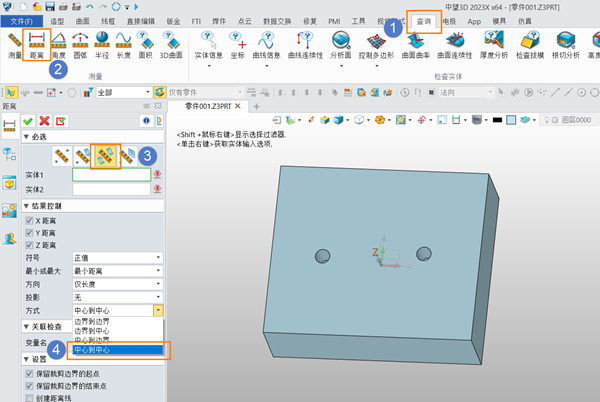
Task: Open the 文件(F) menu
Action: tap(21, 21)
